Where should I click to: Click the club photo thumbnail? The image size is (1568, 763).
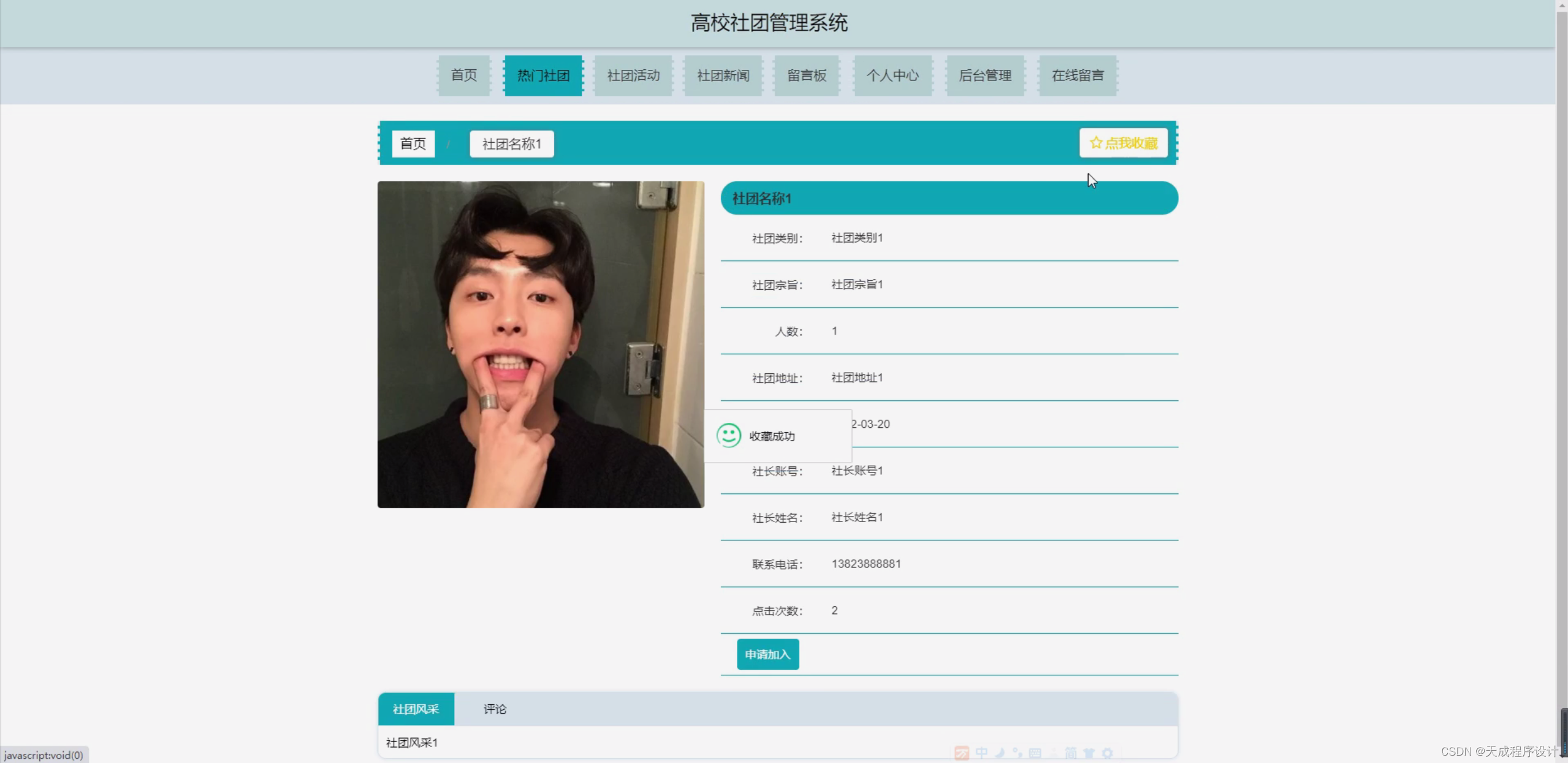coord(541,344)
